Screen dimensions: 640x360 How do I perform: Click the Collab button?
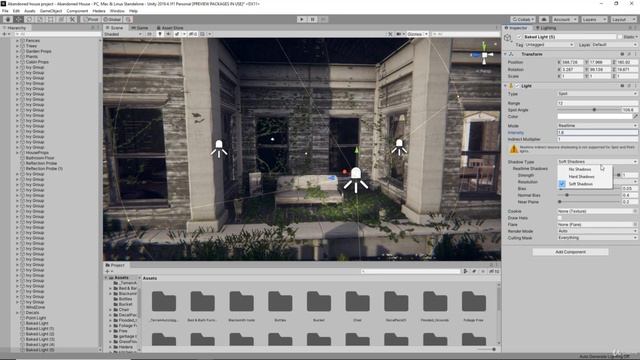click(x=523, y=19)
